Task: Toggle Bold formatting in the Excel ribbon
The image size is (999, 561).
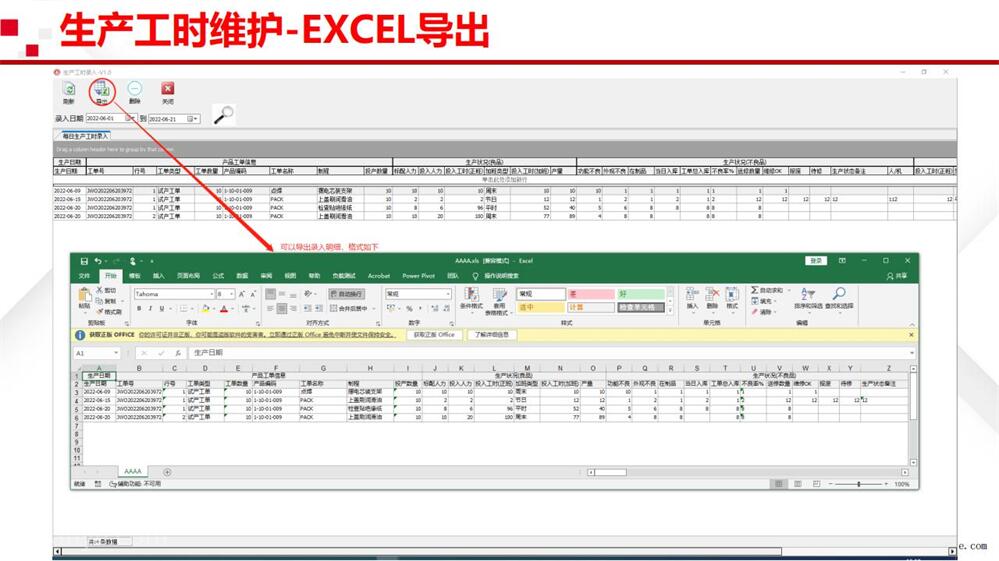Action: (x=139, y=309)
